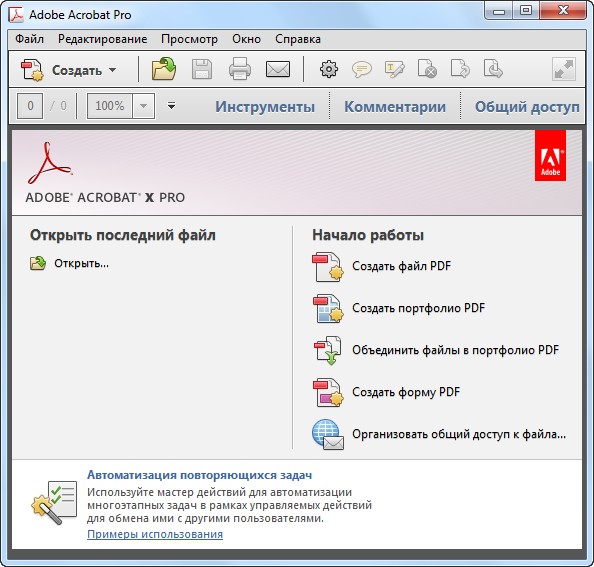Image resolution: width=594 pixels, height=567 pixels.
Task: Click the Создать портфолио PDF icon
Action: click(x=328, y=309)
